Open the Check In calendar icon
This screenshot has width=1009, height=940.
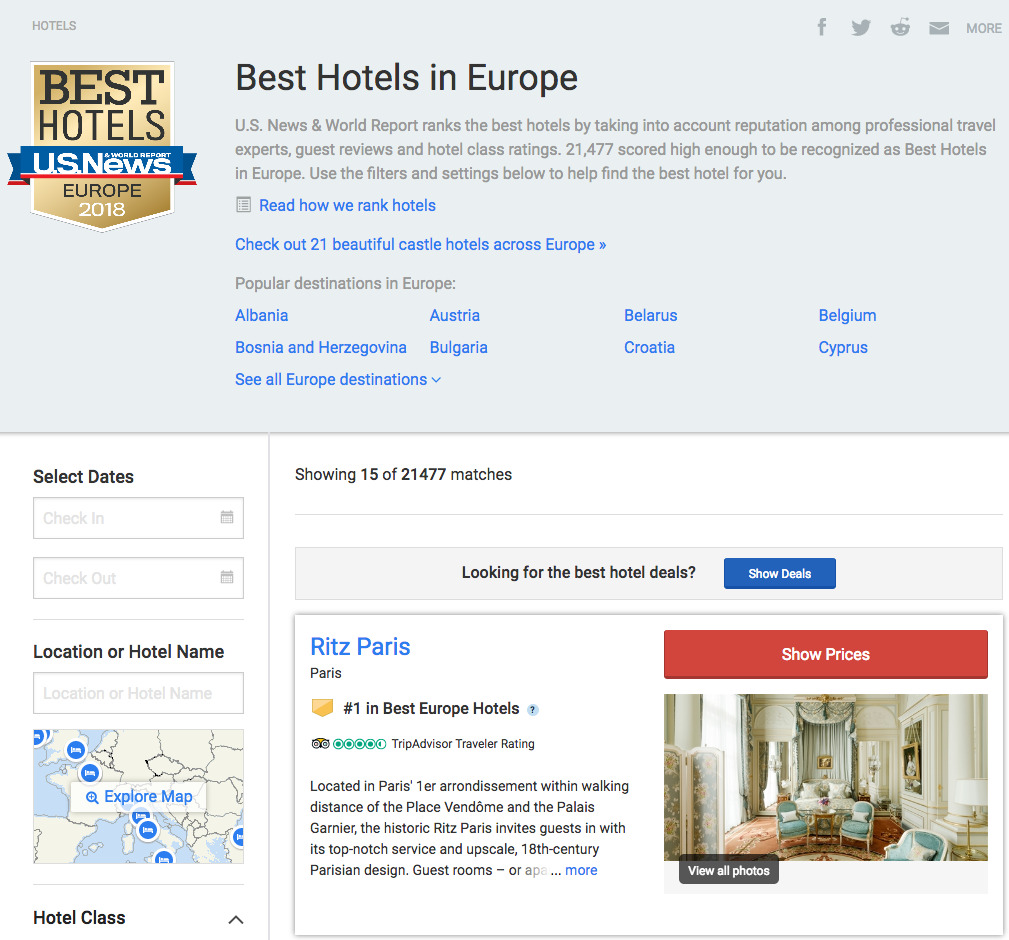click(x=227, y=517)
